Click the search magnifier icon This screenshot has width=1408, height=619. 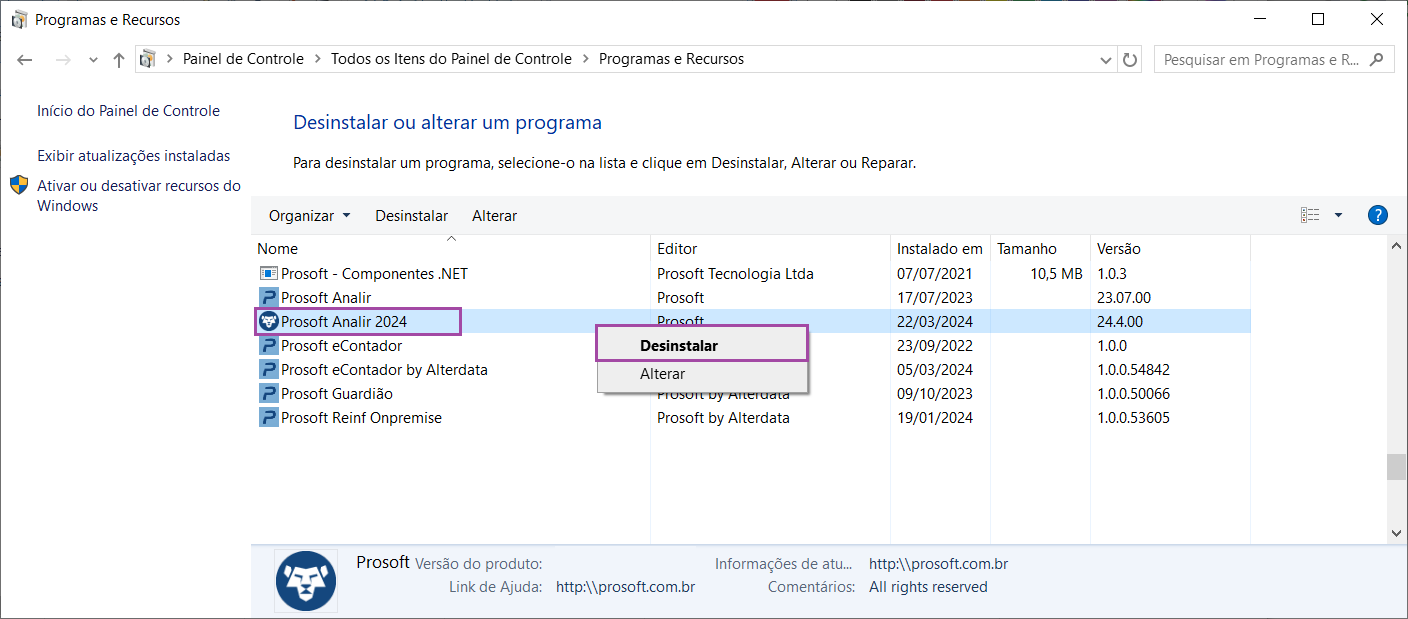1377,60
